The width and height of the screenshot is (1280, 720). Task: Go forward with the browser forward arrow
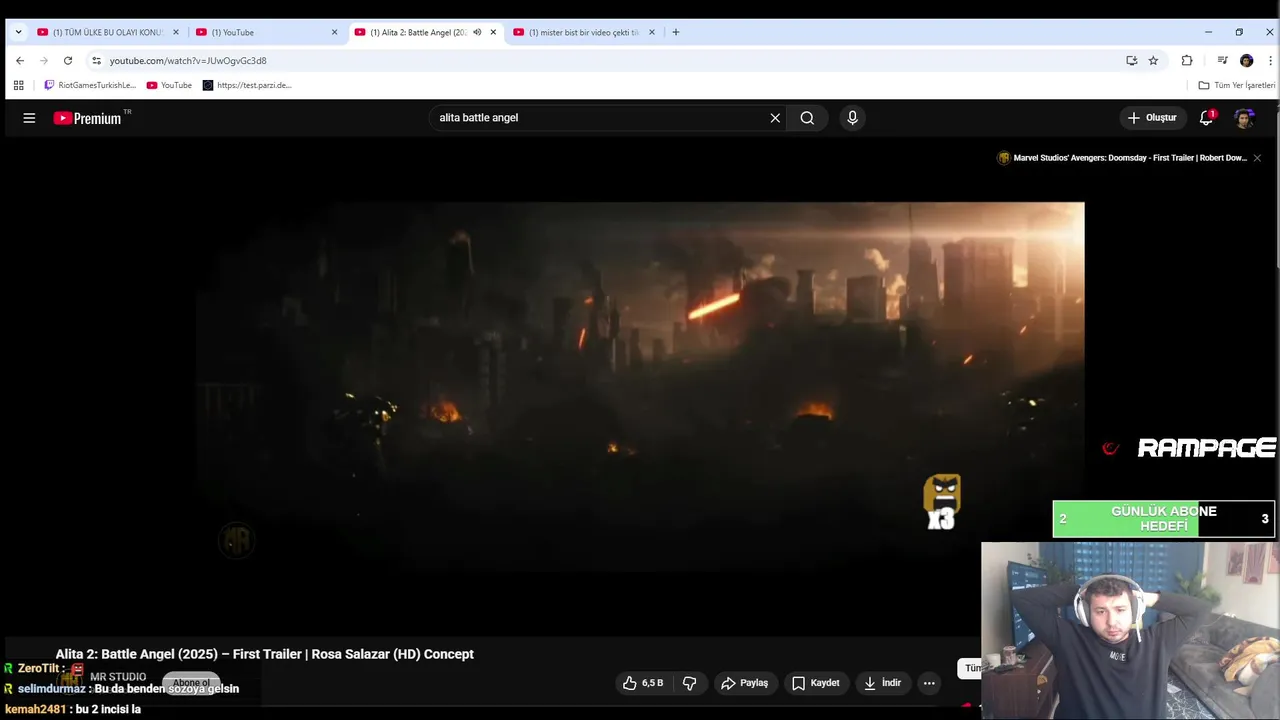44,60
